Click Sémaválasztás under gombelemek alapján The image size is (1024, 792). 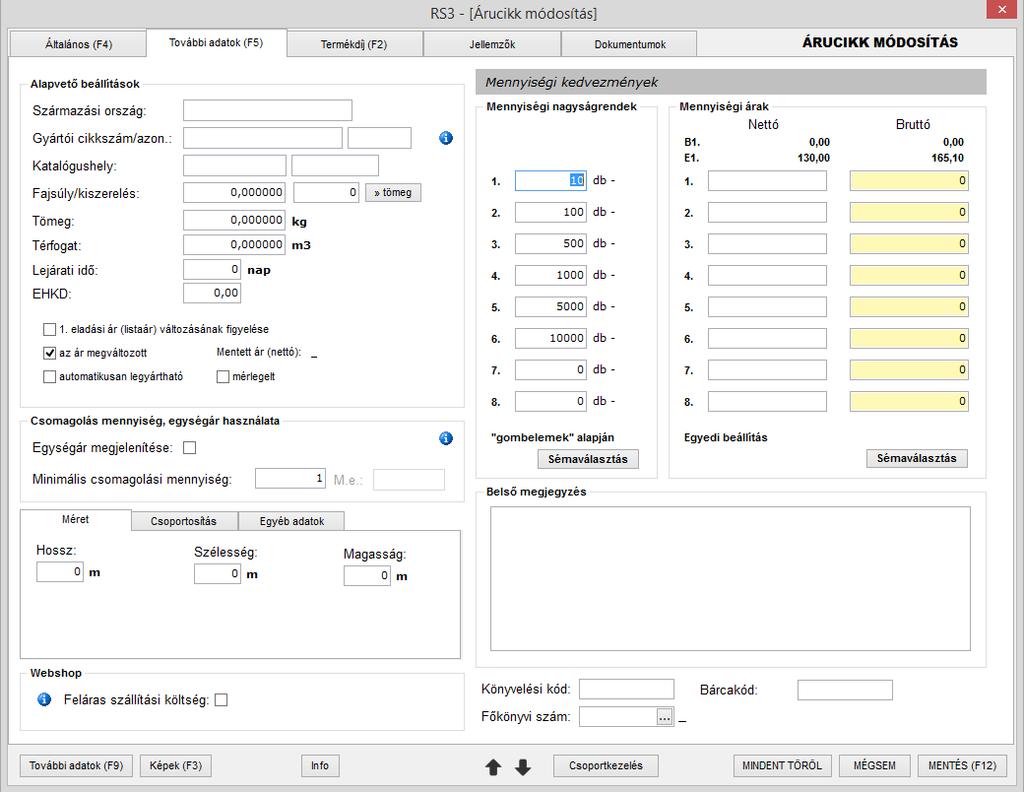click(x=588, y=459)
